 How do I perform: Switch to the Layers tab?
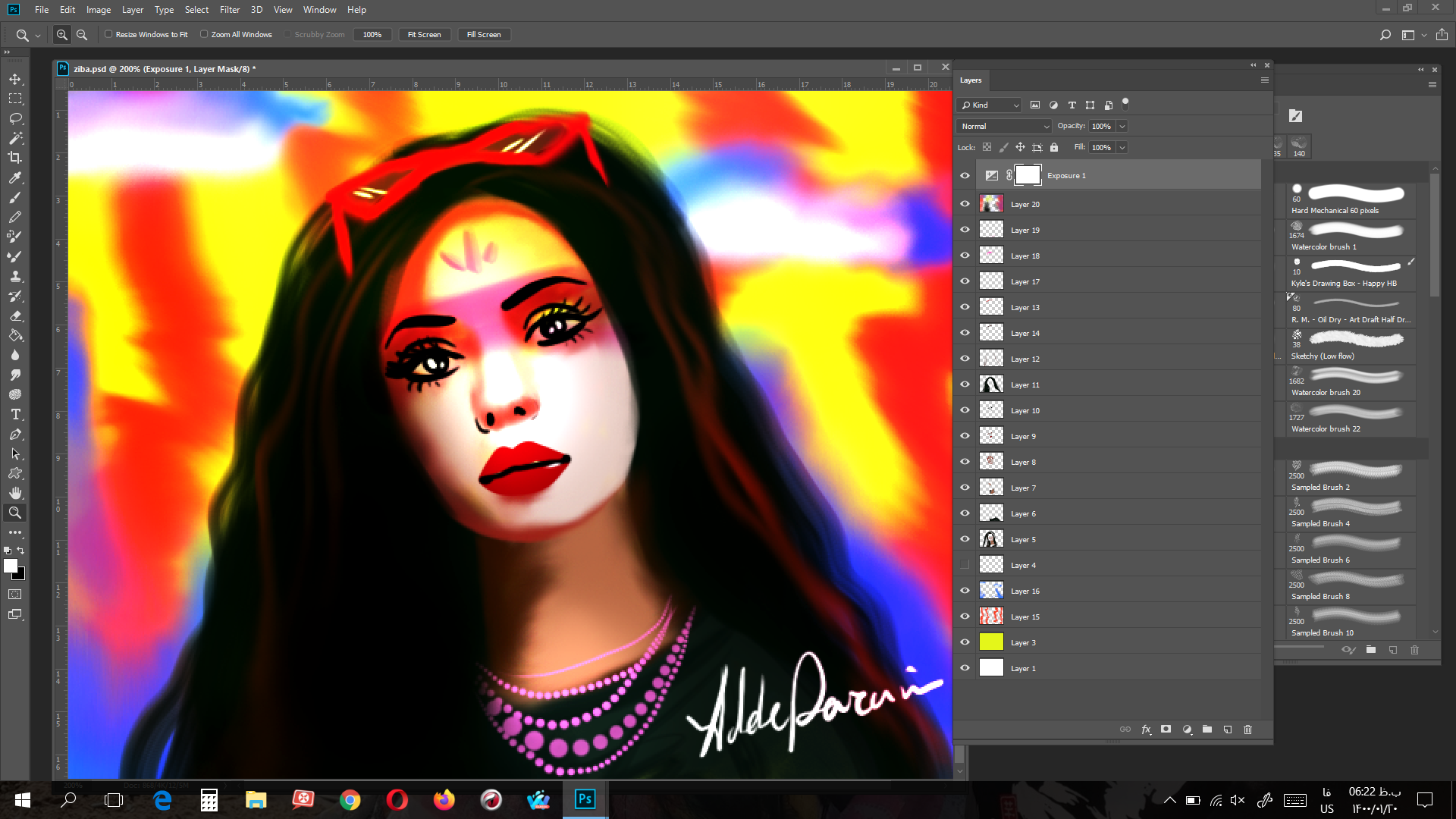pyautogui.click(x=971, y=80)
